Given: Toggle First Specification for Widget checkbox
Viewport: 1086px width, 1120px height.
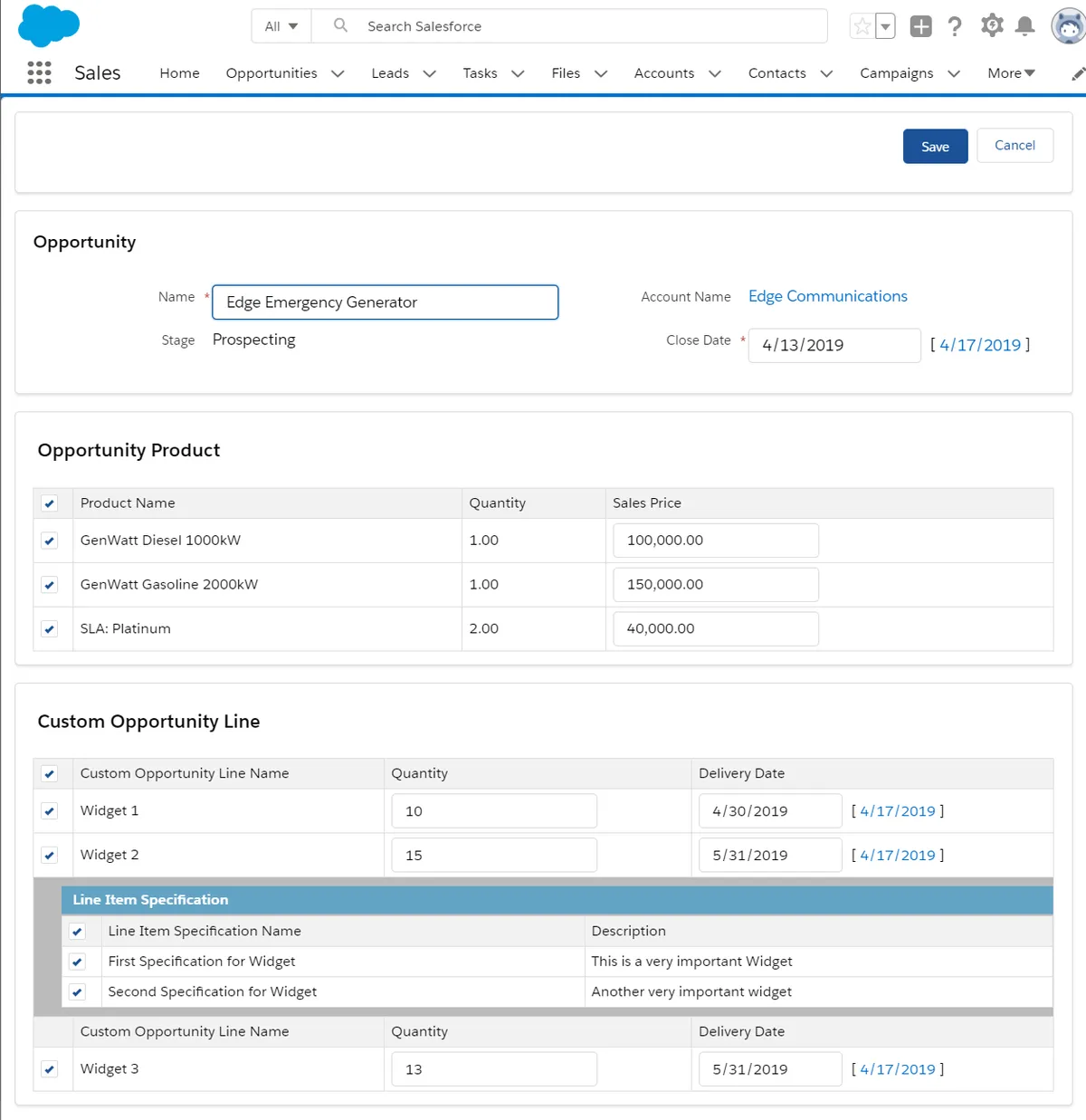Looking at the screenshot, I should [x=78, y=962].
